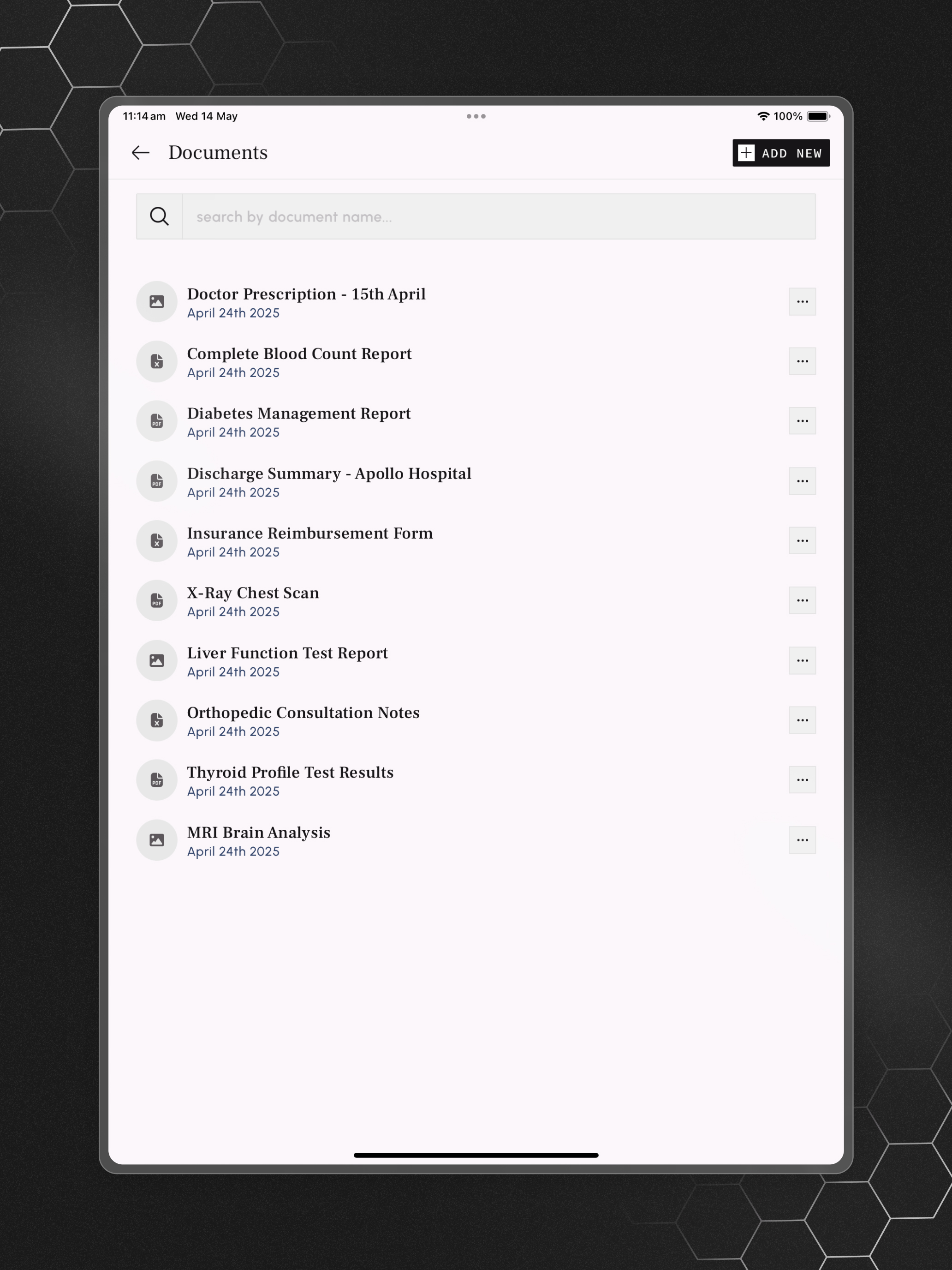Screen dimensions: 952x1270
Task: Open PDF icon for X-Ray Chest Scan
Action: click(x=157, y=600)
